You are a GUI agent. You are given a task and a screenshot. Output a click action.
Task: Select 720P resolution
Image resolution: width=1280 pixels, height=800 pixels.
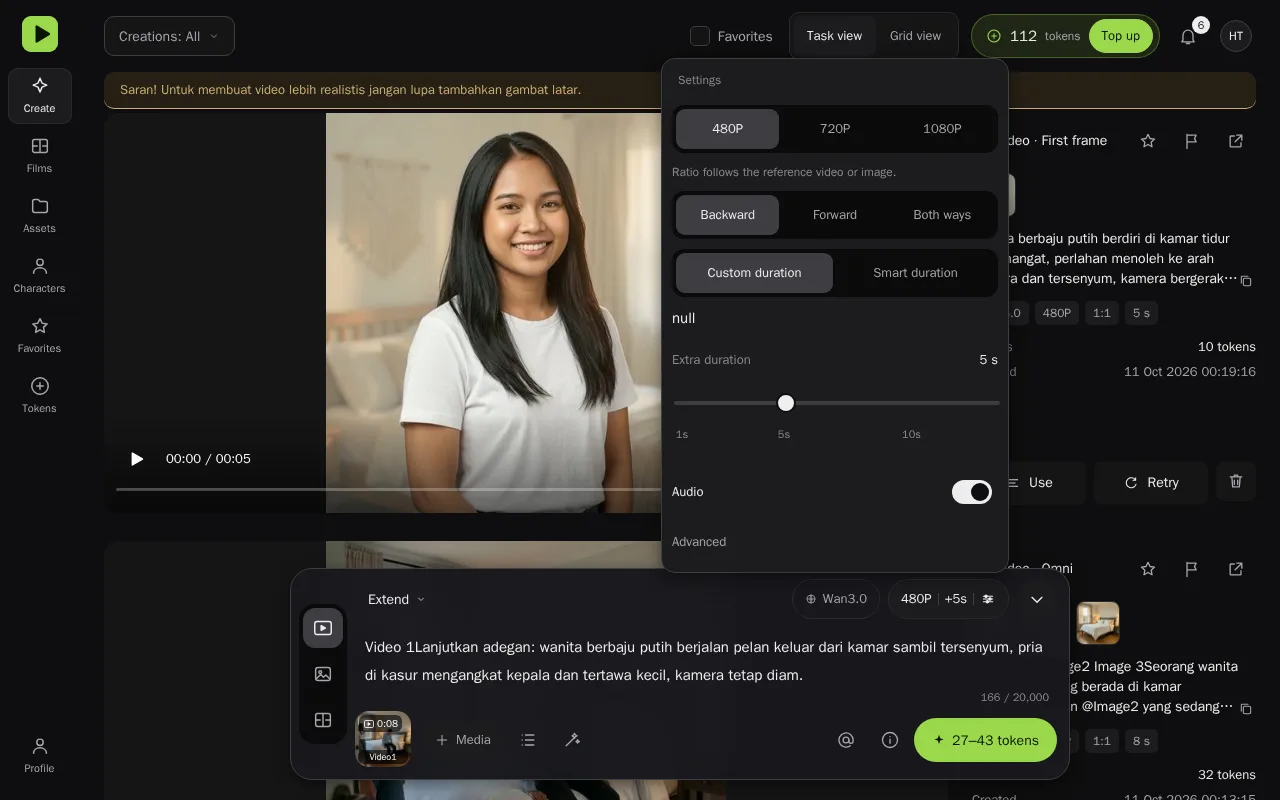[x=835, y=129]
